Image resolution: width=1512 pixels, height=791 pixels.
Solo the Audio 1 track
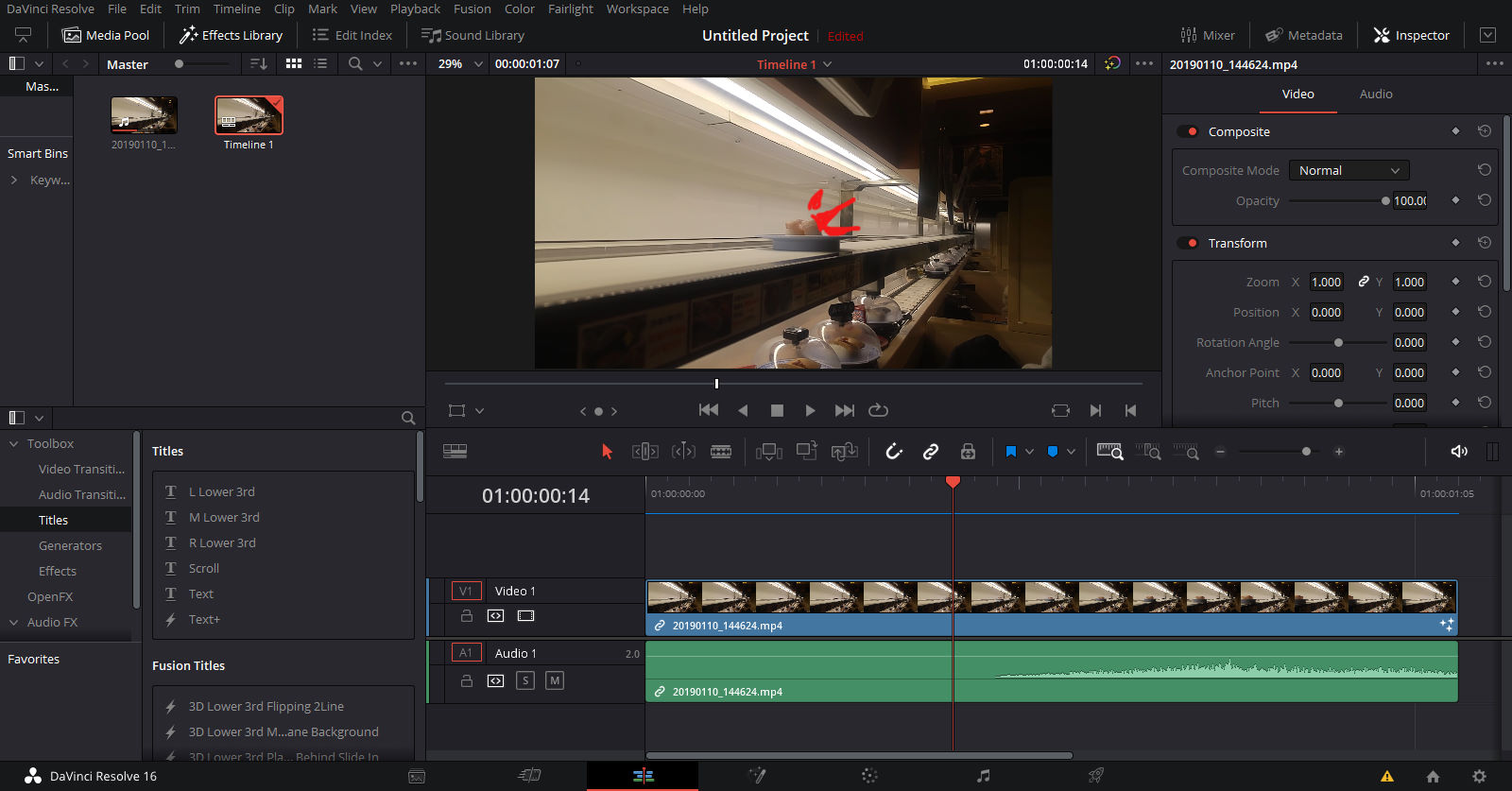[x=525, y=680]
